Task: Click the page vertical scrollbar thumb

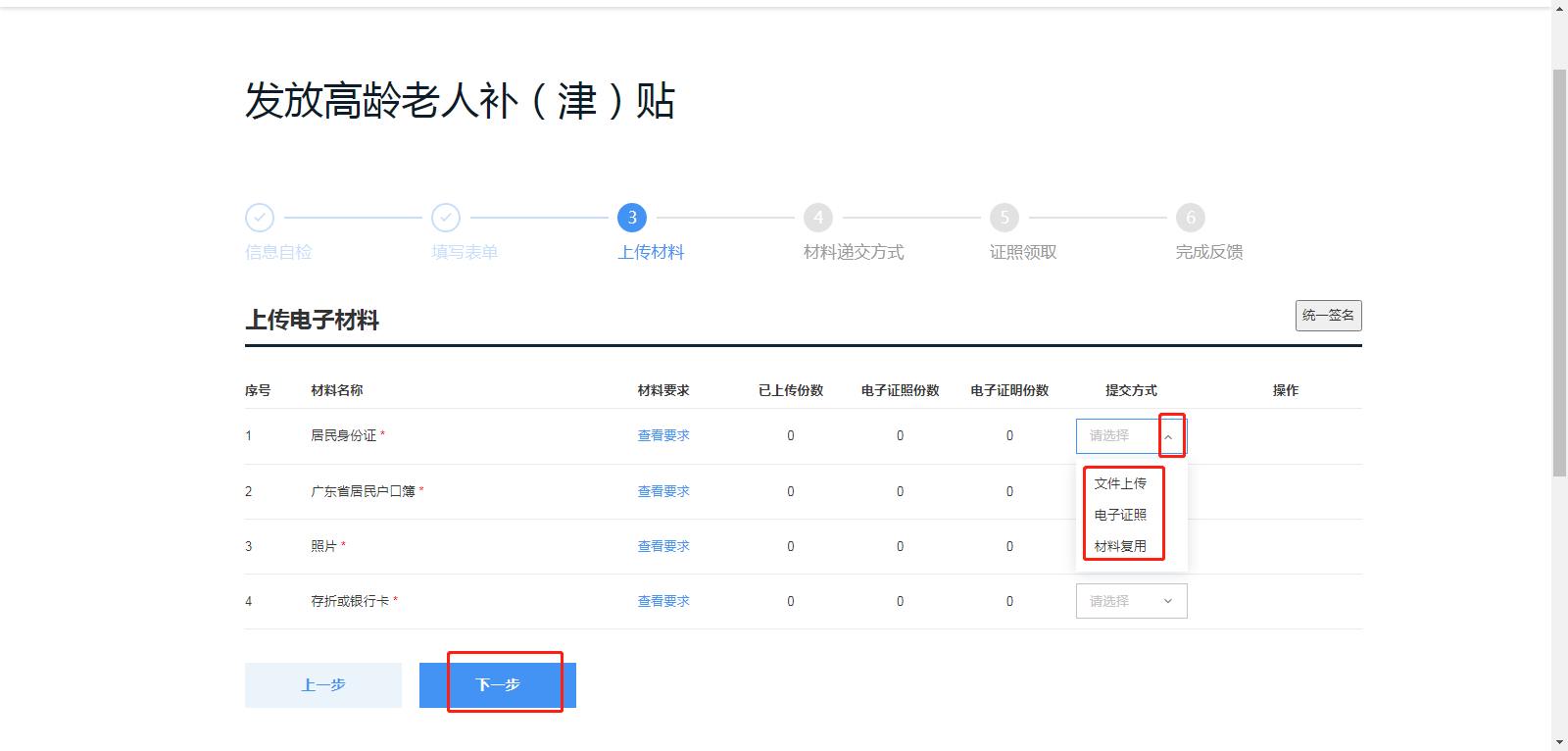Action: tap(1559, 274)
